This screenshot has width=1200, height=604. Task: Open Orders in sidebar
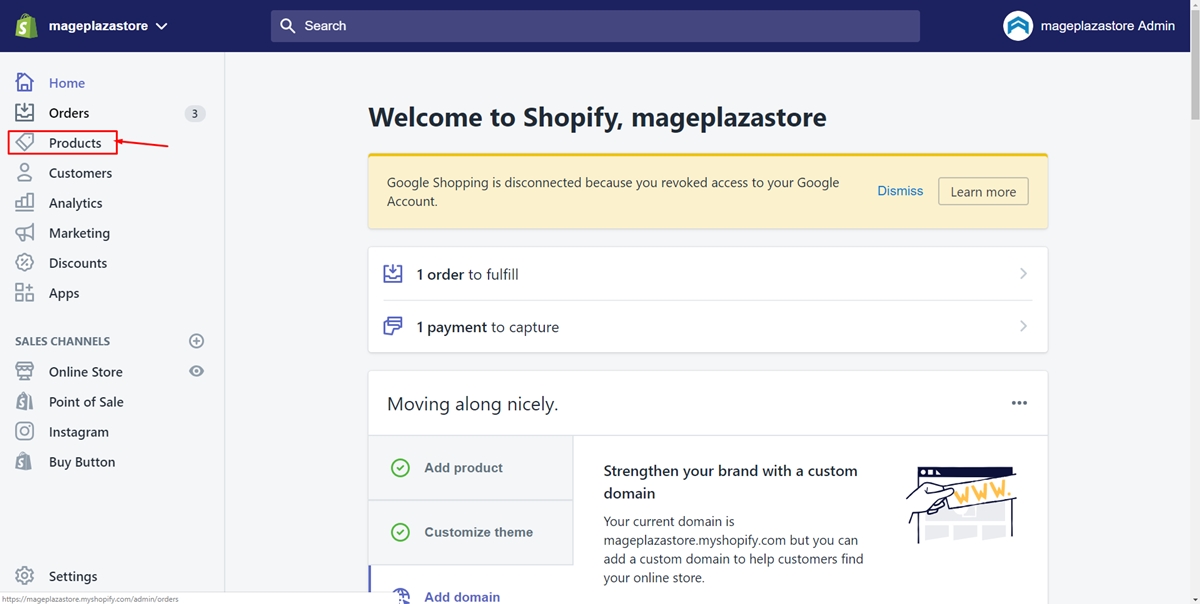(69, 113)
